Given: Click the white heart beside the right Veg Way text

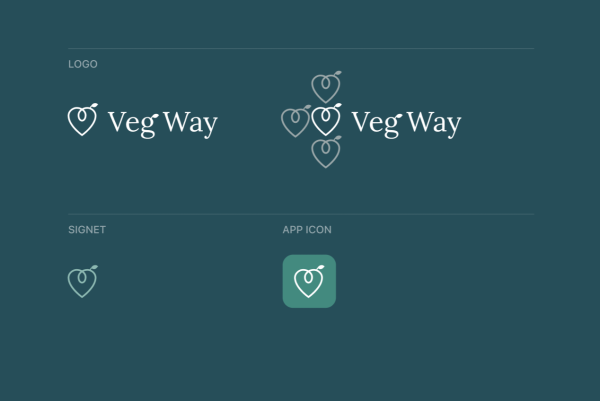Looking at the screenshot, I should click(326, 120).
